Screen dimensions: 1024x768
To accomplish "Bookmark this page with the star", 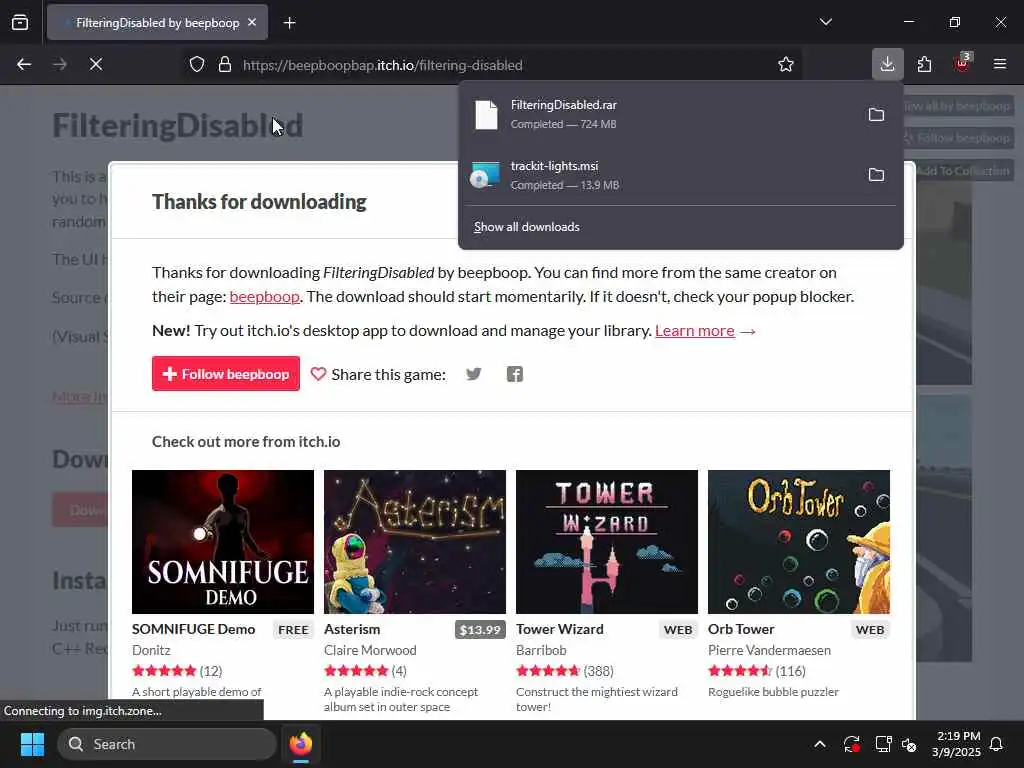I will pyautogui.click(x=786, y=65).
